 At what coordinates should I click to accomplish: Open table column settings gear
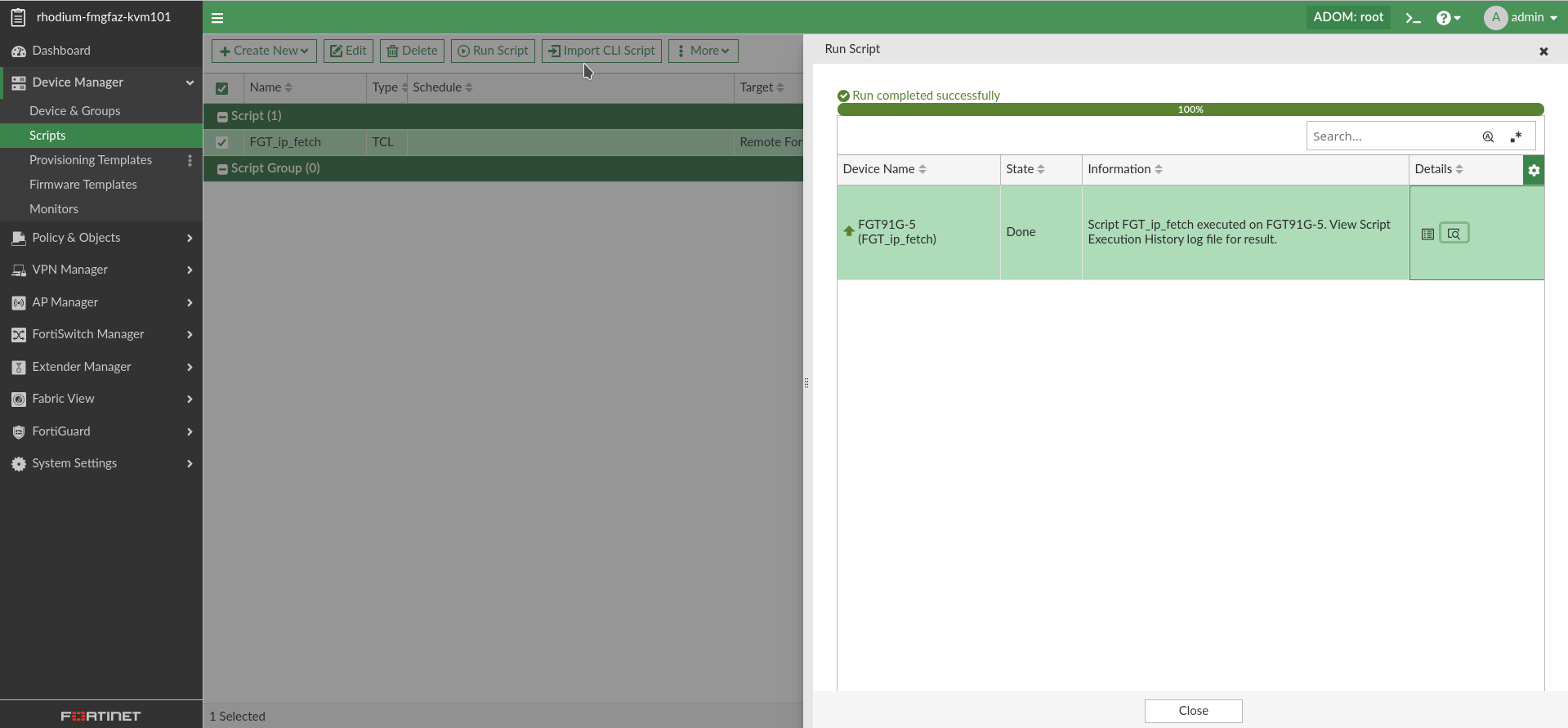coord(1534,171)
